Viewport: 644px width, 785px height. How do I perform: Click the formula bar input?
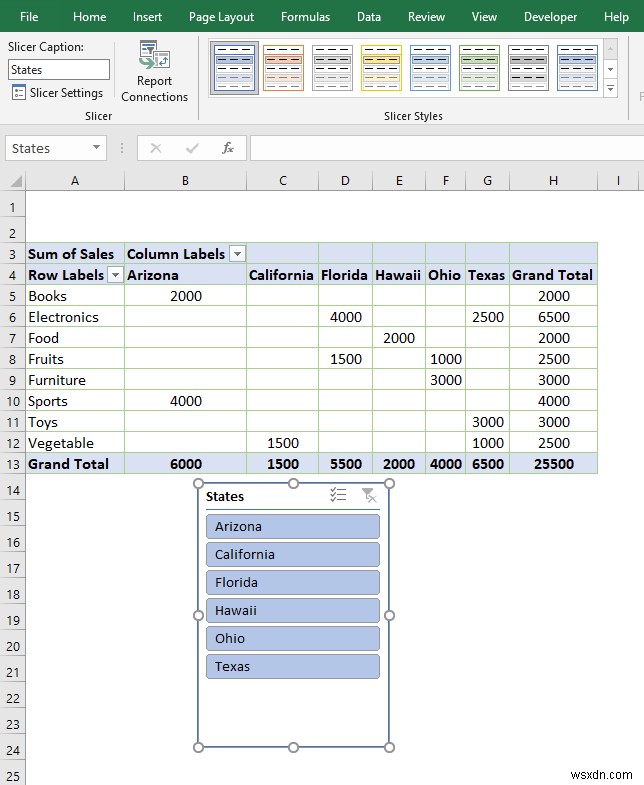(x=447, y=148)
